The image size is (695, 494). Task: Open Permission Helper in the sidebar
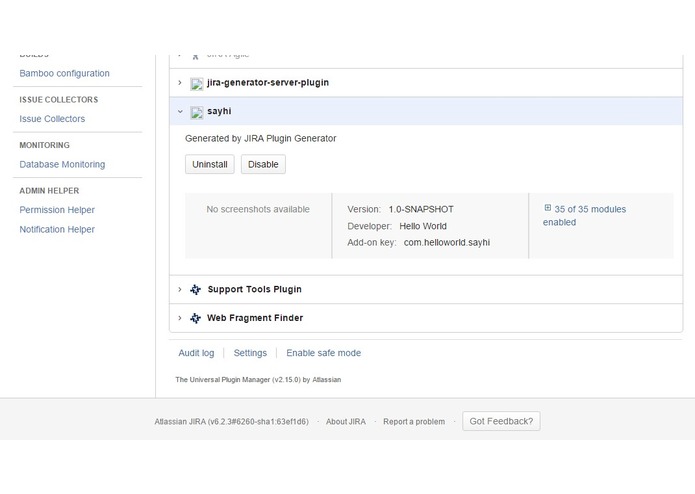point(57,210)
